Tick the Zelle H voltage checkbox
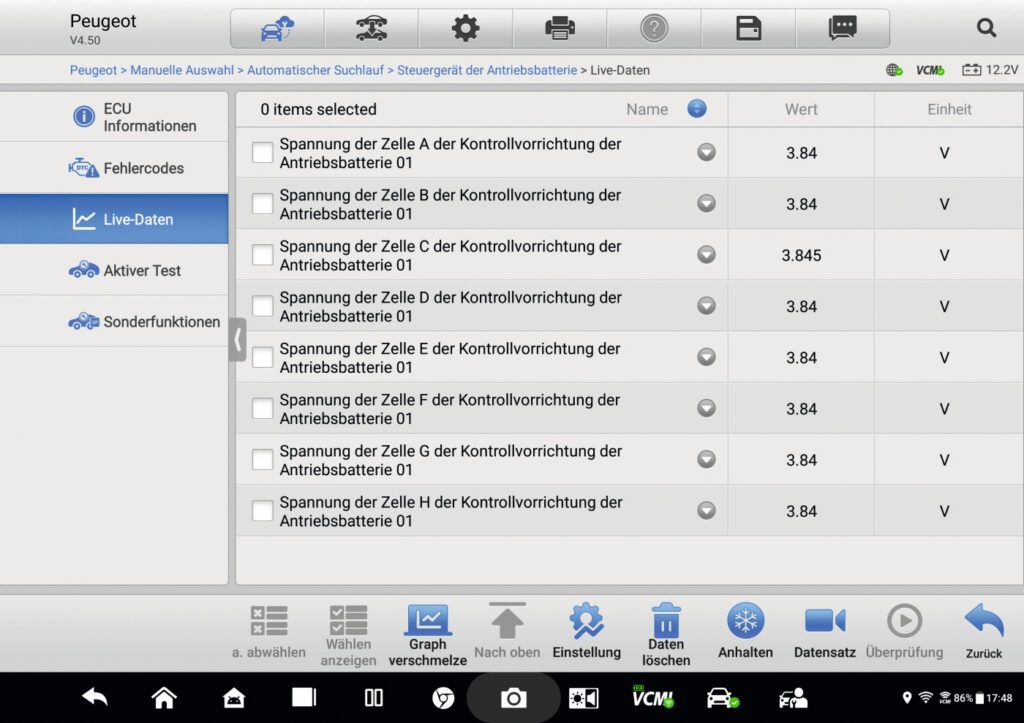 point(262,511)
